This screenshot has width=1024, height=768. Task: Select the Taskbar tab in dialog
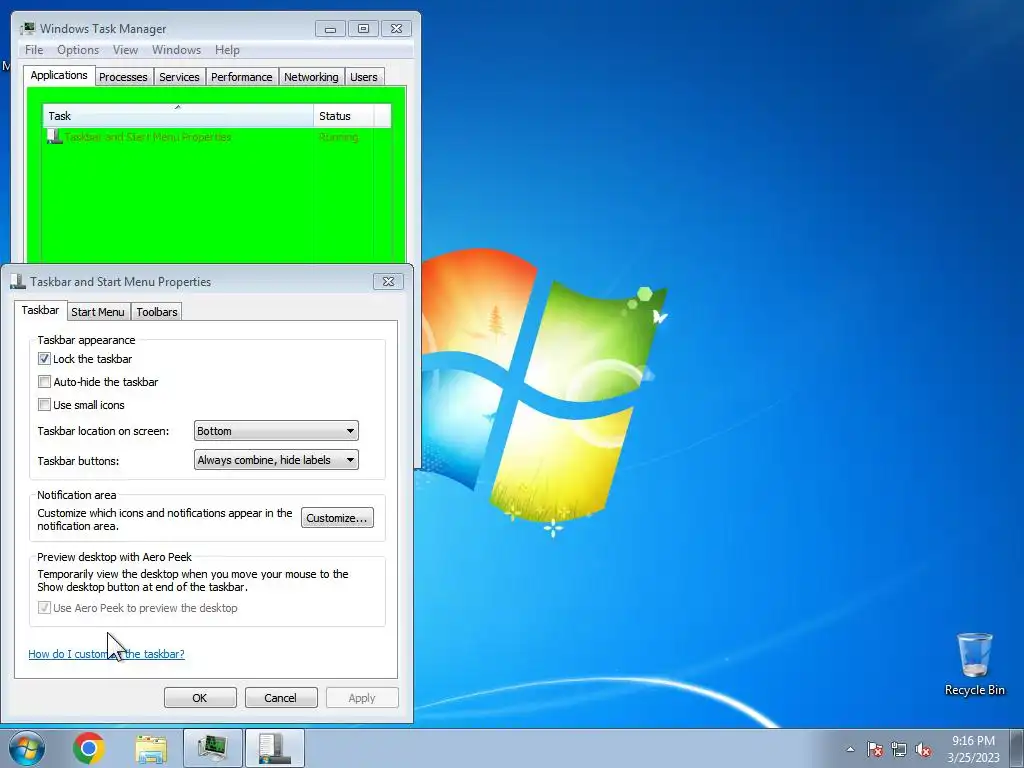pos(40,310)
